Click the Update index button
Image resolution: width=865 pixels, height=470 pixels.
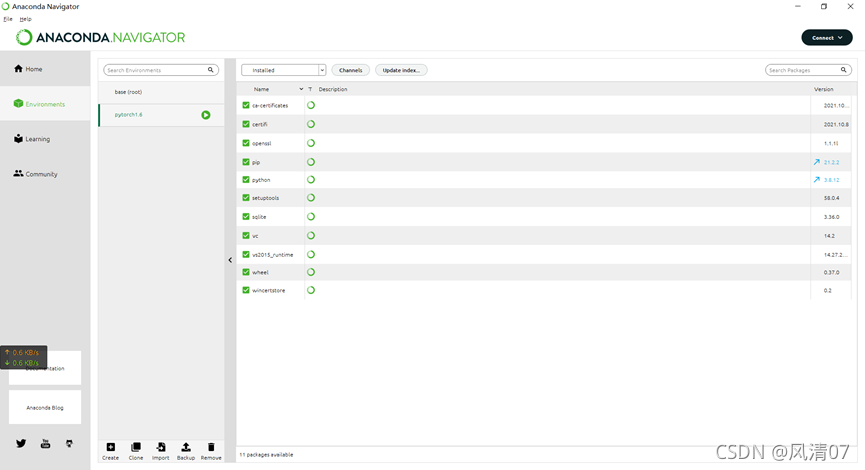pyautogui.click(x=401, y=70)
